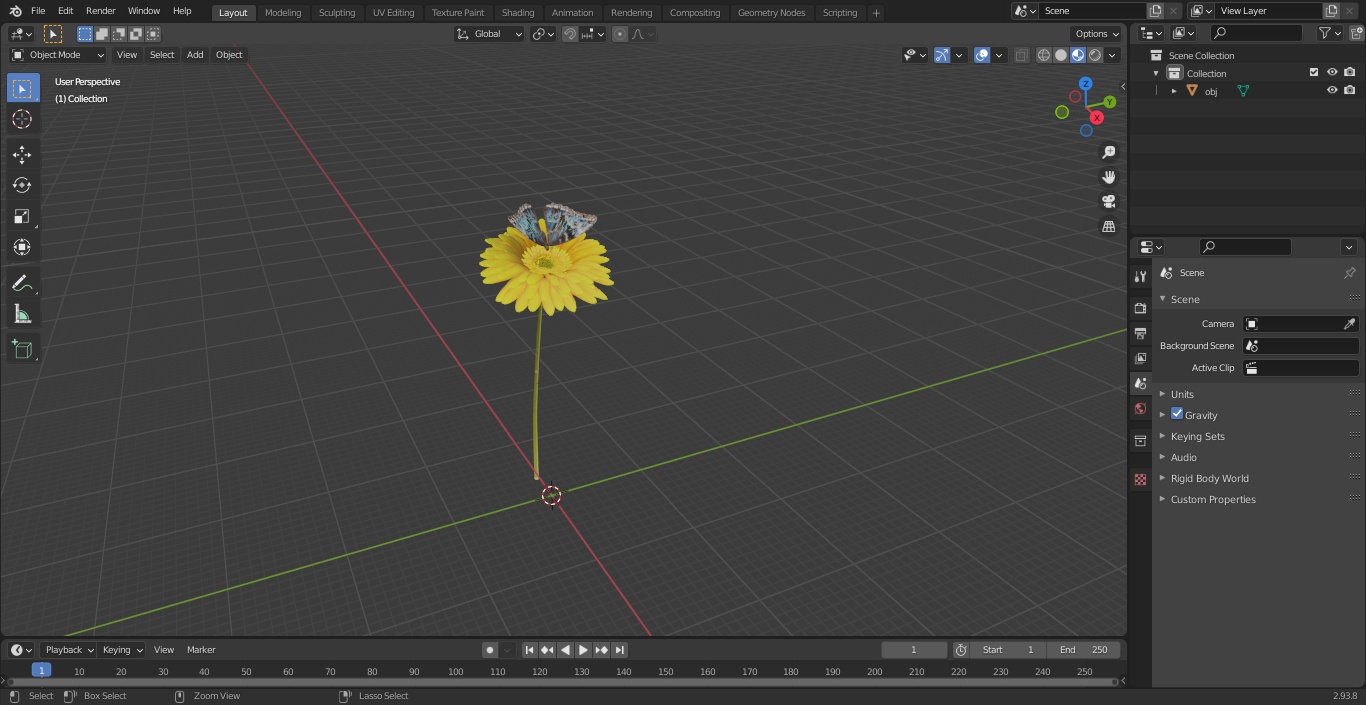Open the View Layer properties tab
Image resolution: width=1366 pixels, height=705 pixels.
coord(1140,358)
